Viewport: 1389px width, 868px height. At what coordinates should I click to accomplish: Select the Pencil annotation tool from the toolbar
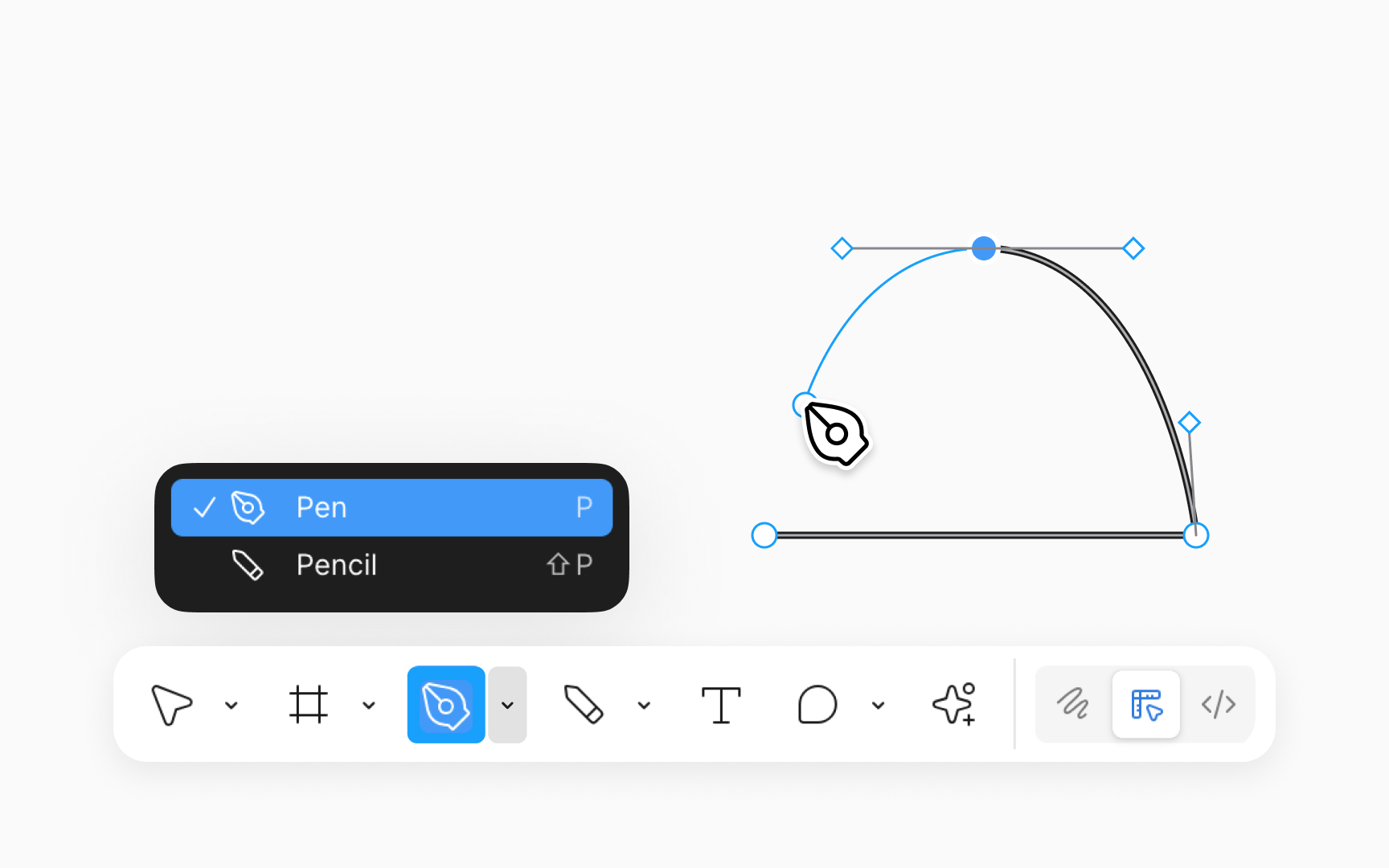point(585,705)
